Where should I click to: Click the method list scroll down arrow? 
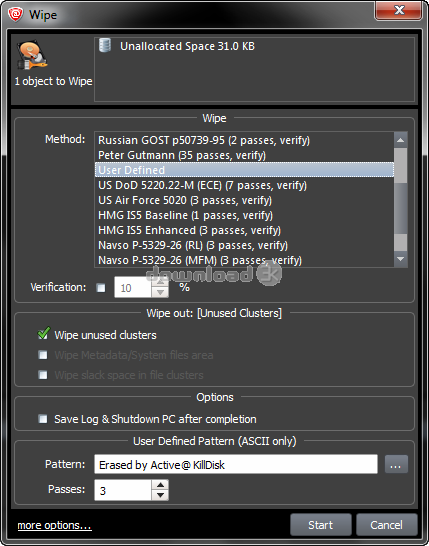(x=401, y=259)
